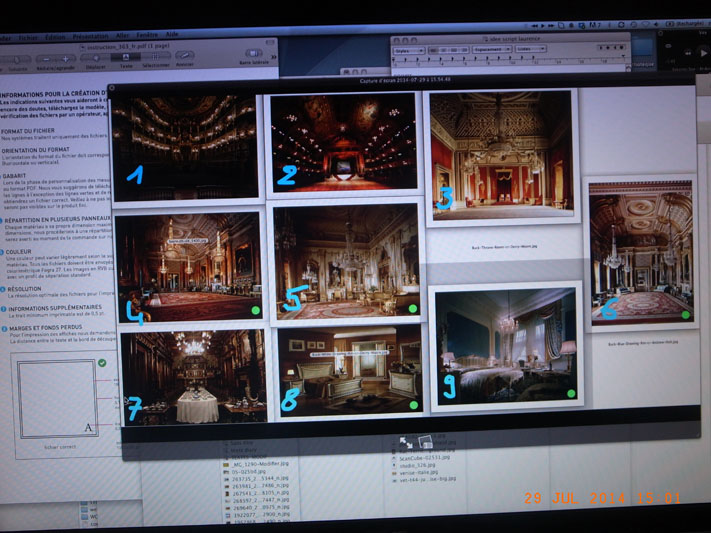
Task: Open thumbnail 9 of the blue bedroom
Action: [x=506, y=346]
